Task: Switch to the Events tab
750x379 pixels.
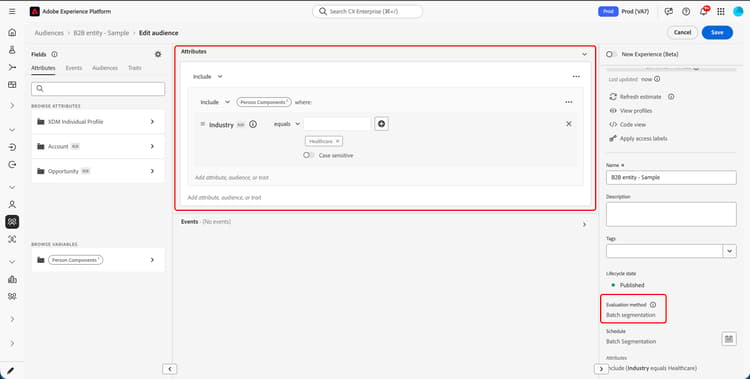Action: [74, 68]
